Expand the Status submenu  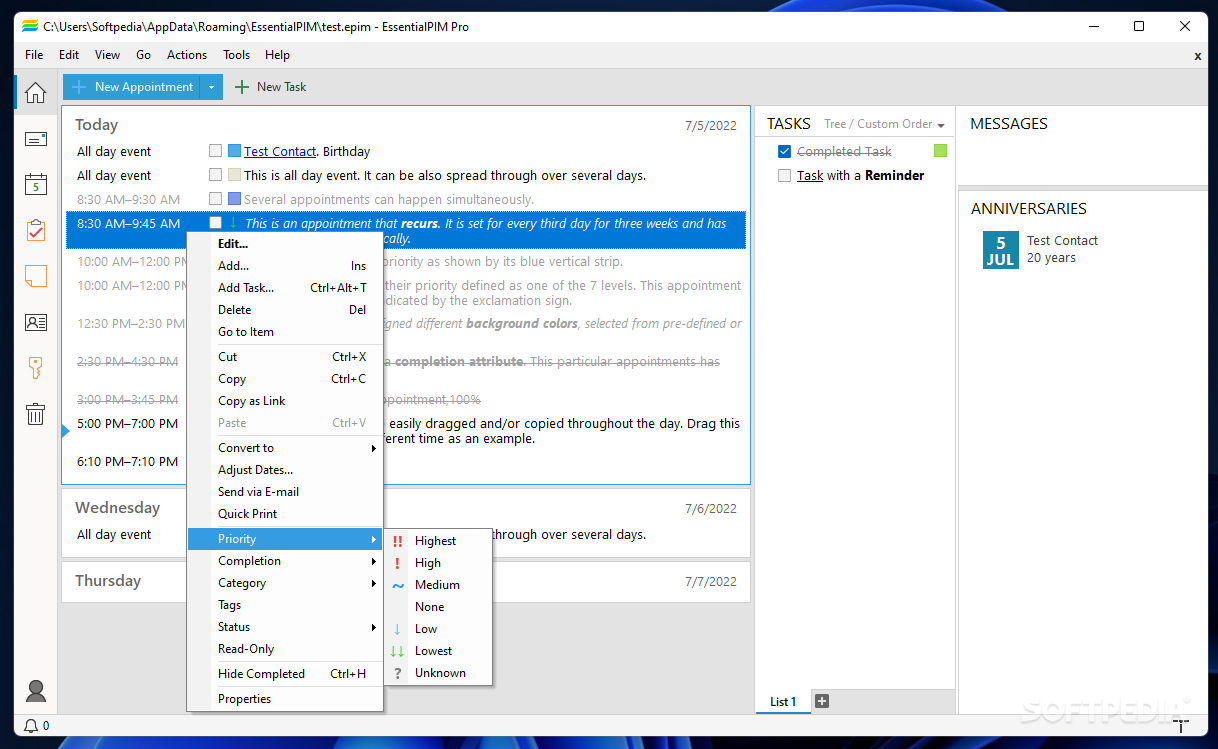pos(285,627)
